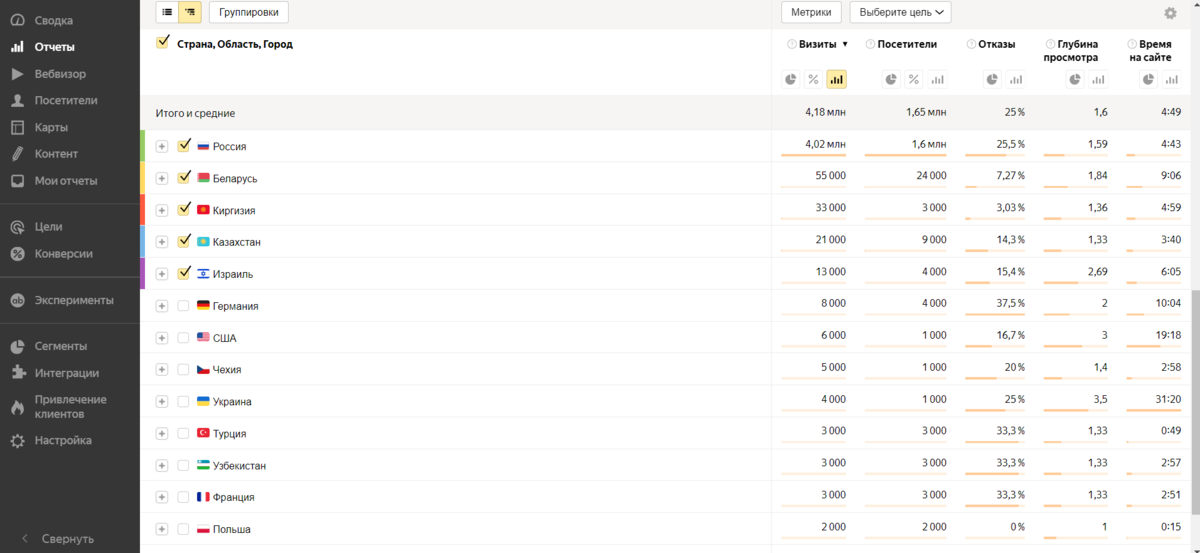
Task: Click the Интеграции puzzle icon
Action: (x=17, y=373)
